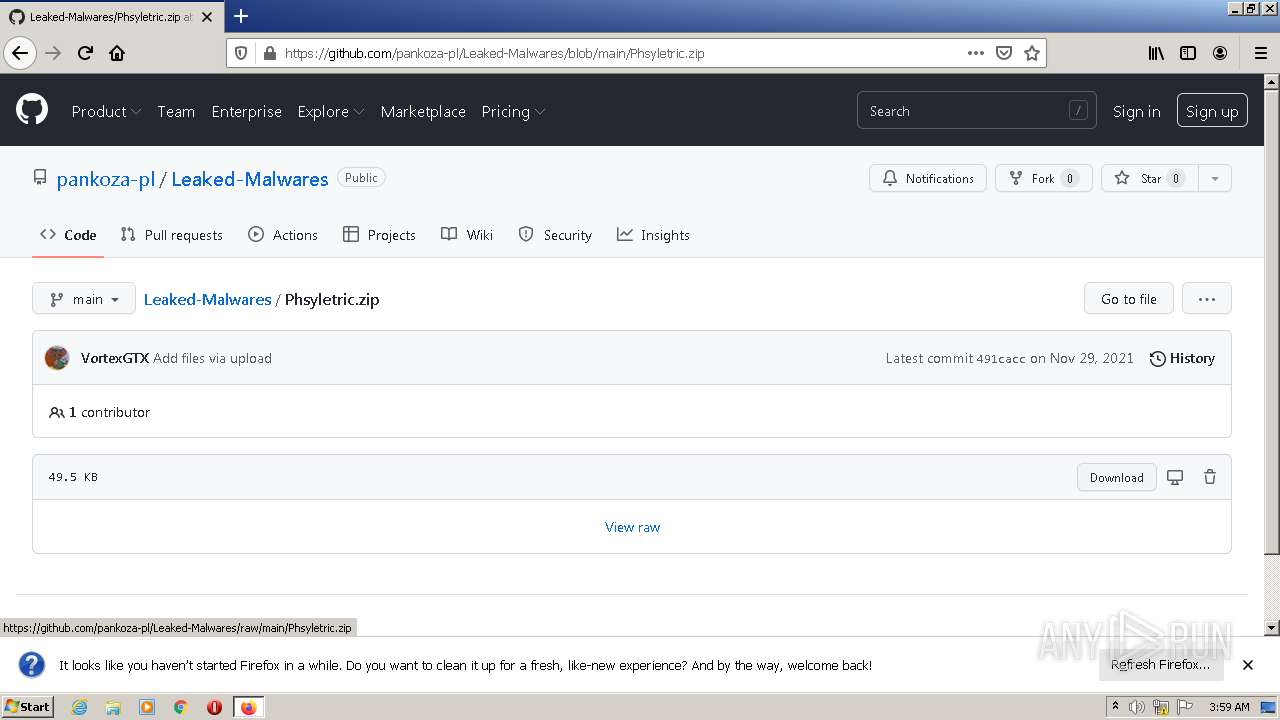
Task: Save the page to Pocket icon
Action: pos(1004,53)
